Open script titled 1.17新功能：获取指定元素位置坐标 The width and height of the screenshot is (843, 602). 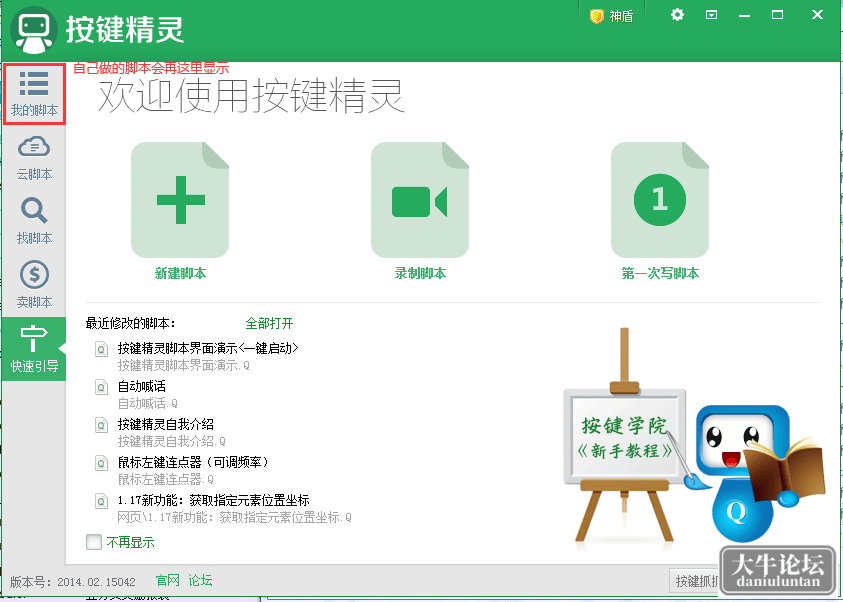[213, 500]
